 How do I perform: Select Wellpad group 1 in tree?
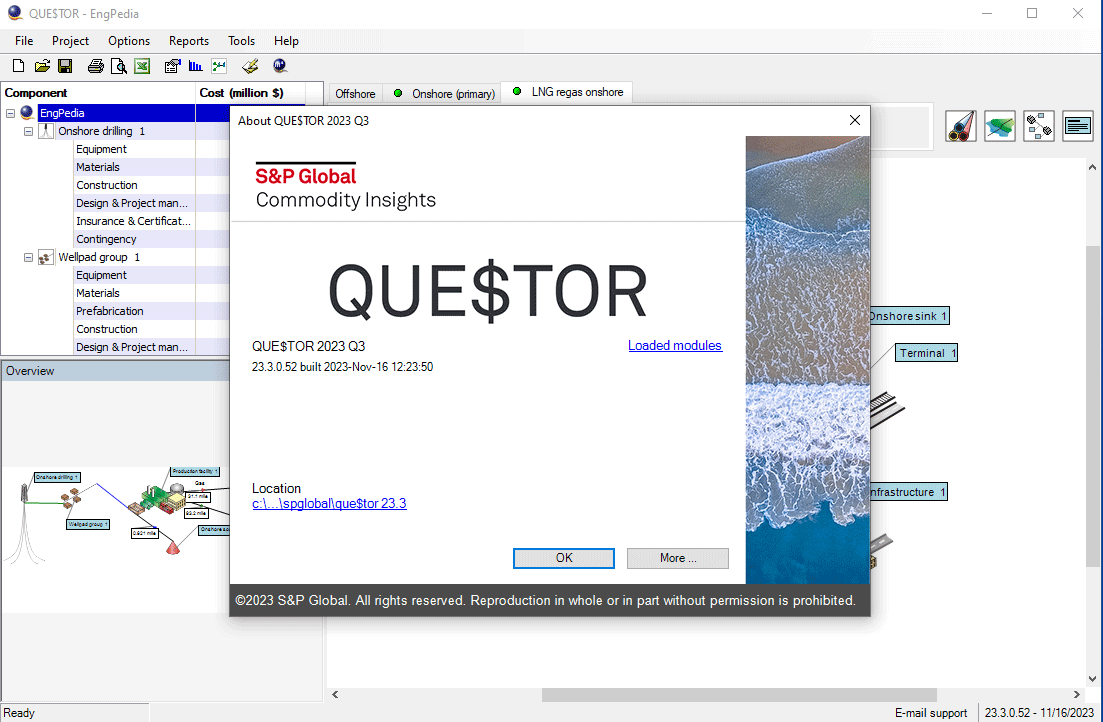99,257
